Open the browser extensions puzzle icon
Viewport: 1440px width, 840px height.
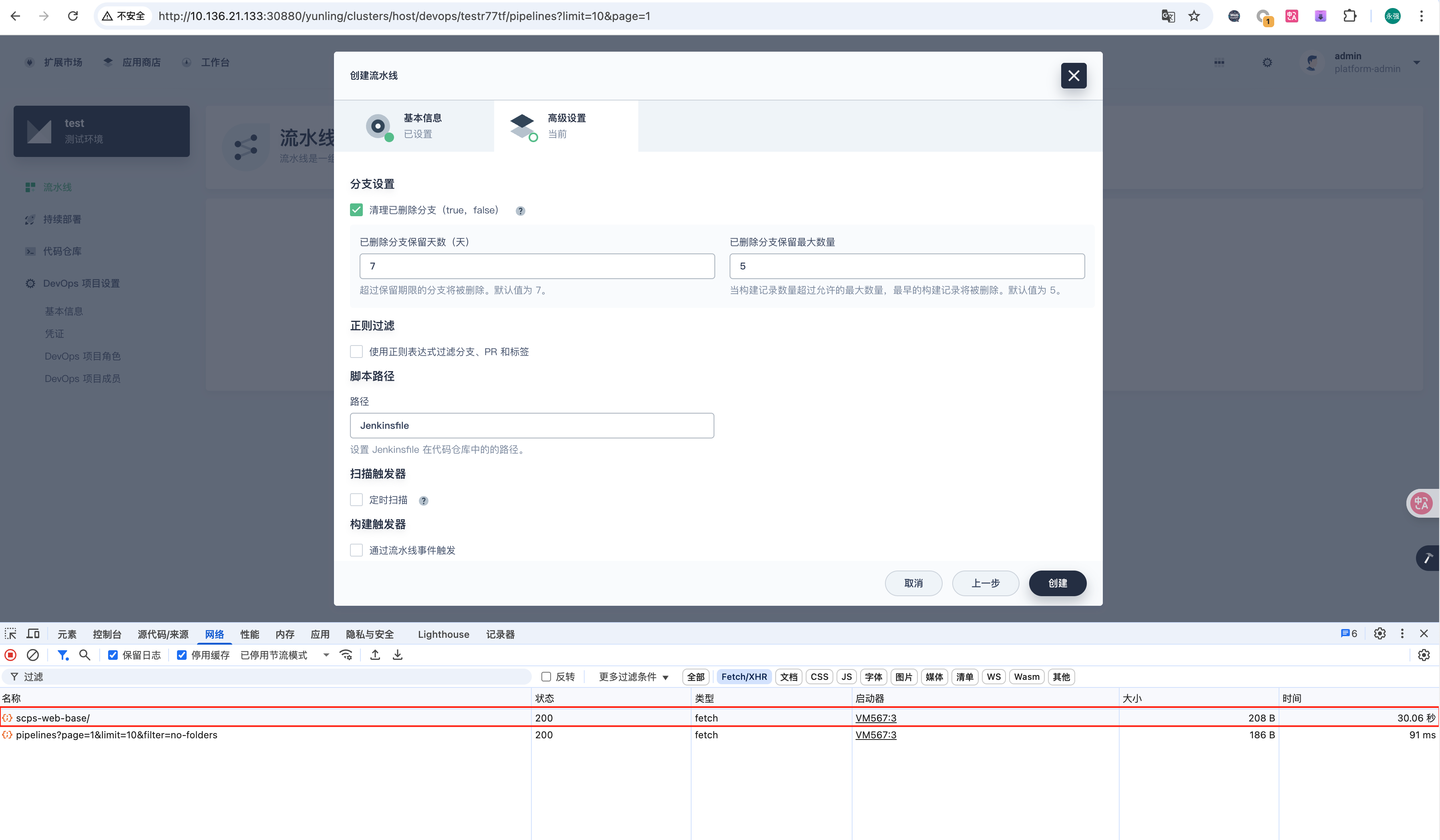[1349, 16]
